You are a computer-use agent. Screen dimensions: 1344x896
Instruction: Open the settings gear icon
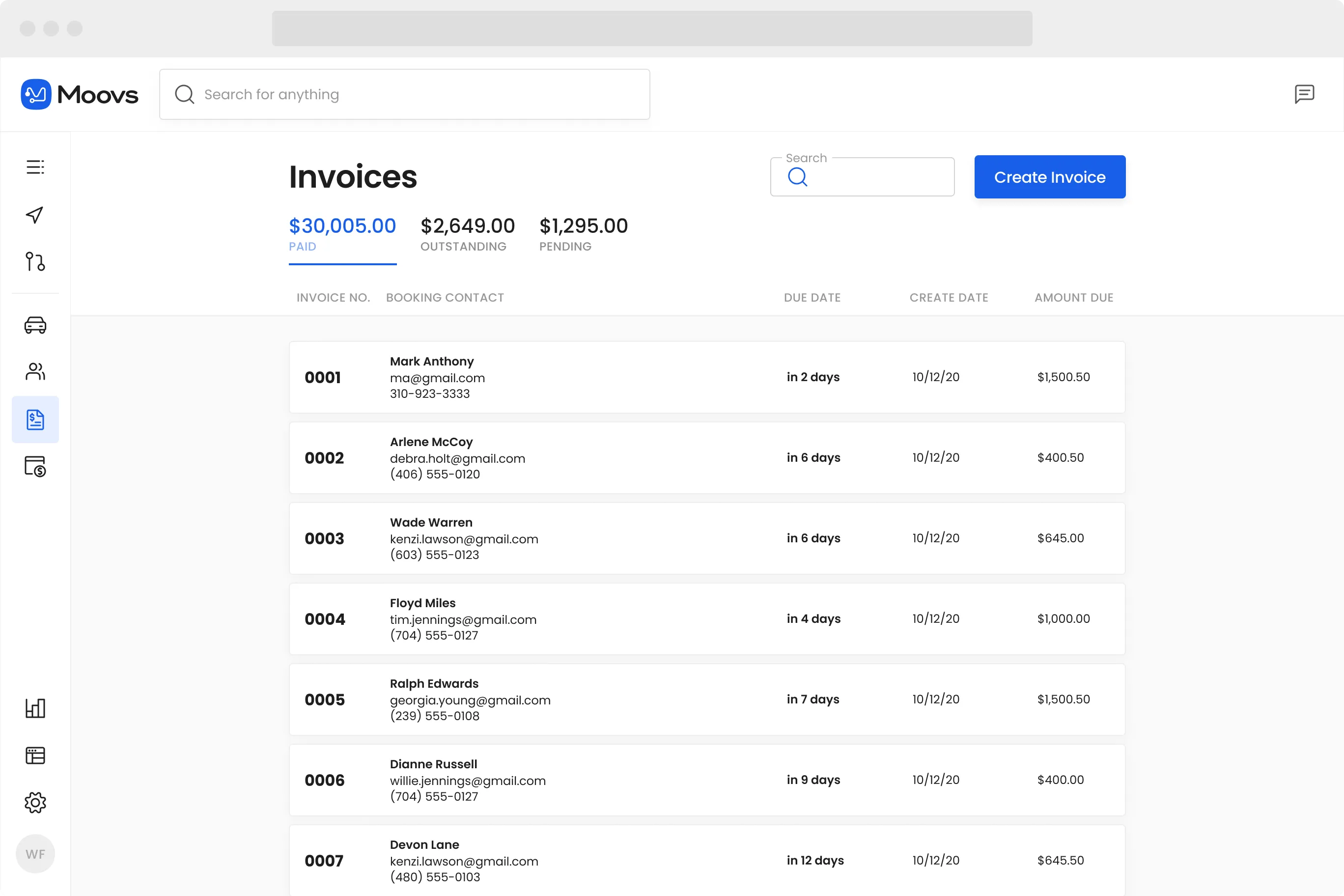point(35,803)
